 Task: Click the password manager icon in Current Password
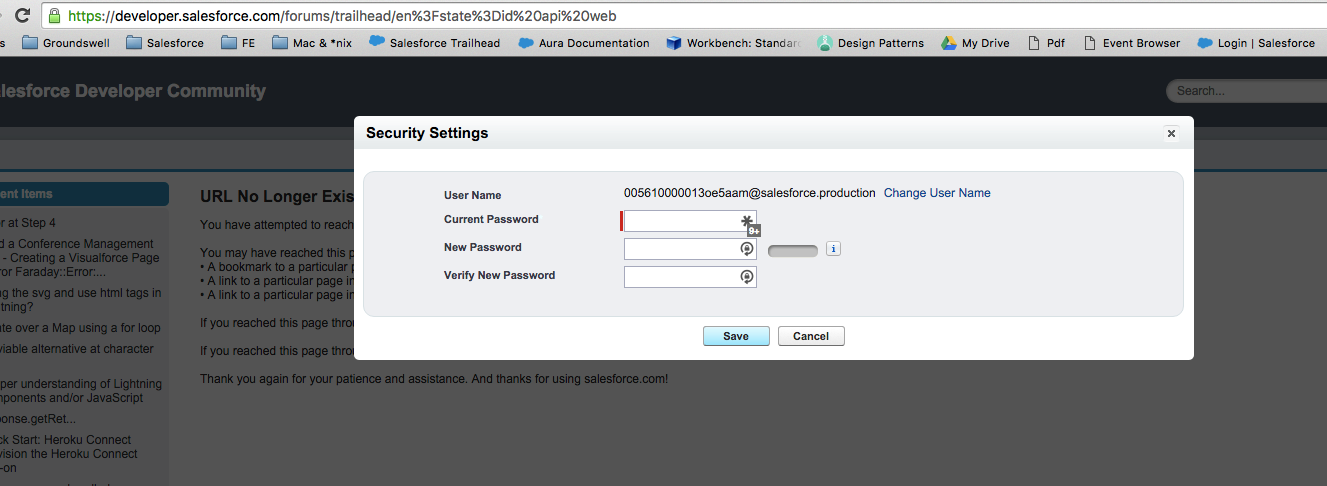pos(747,221)
